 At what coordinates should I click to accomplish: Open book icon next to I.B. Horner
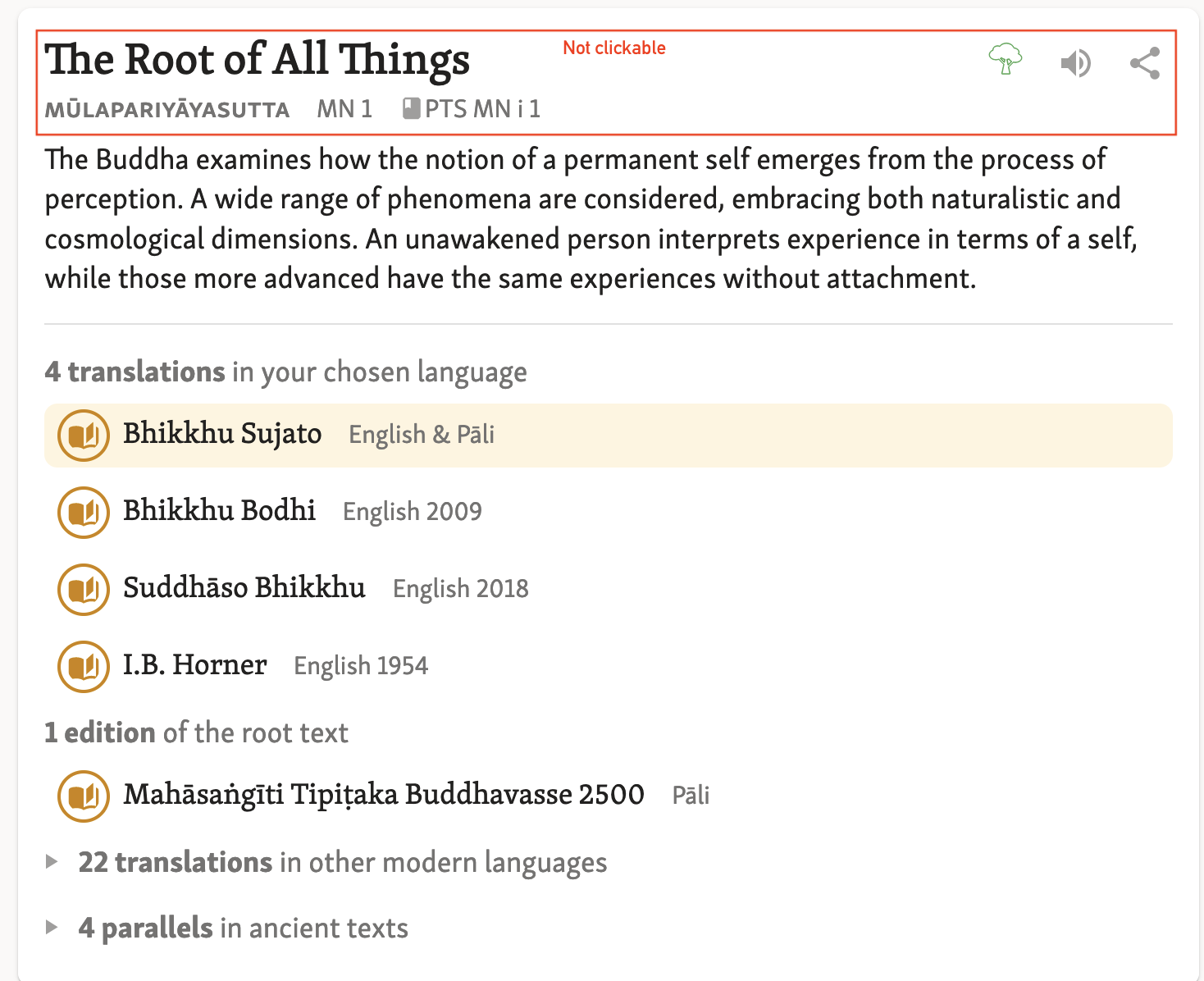84,667
